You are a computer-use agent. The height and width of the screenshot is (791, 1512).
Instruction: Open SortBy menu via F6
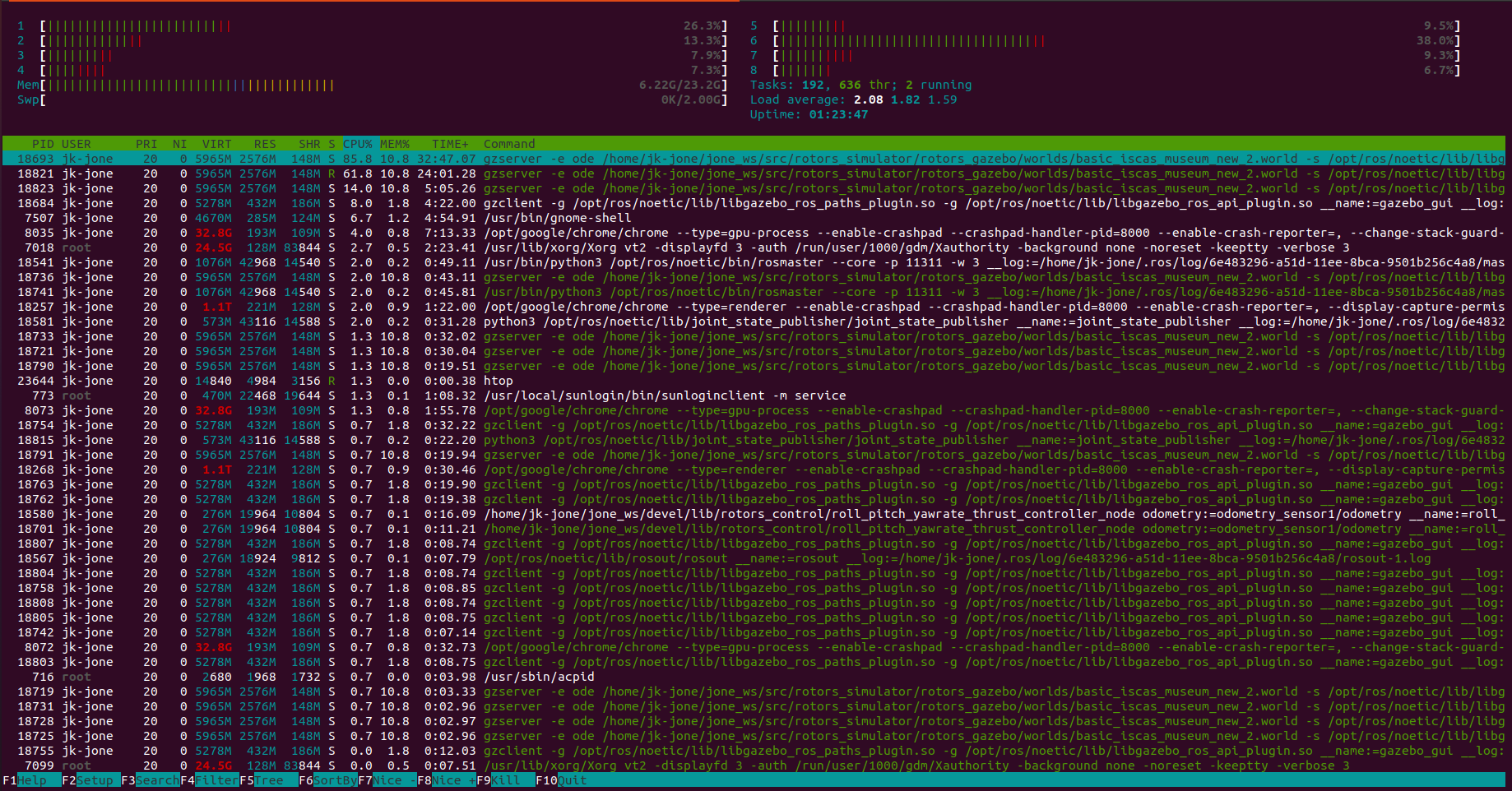pyautogui.click(x=329, y=780)
